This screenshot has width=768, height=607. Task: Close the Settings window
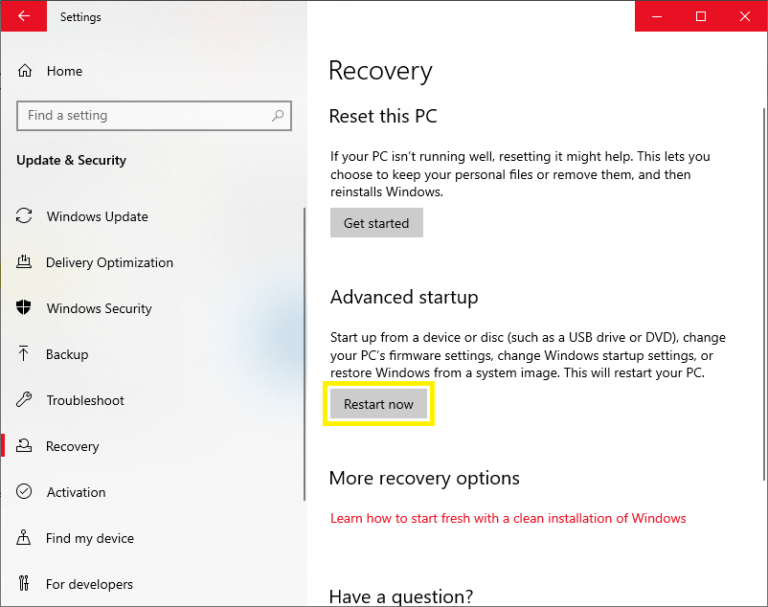(x=744, y=16)
